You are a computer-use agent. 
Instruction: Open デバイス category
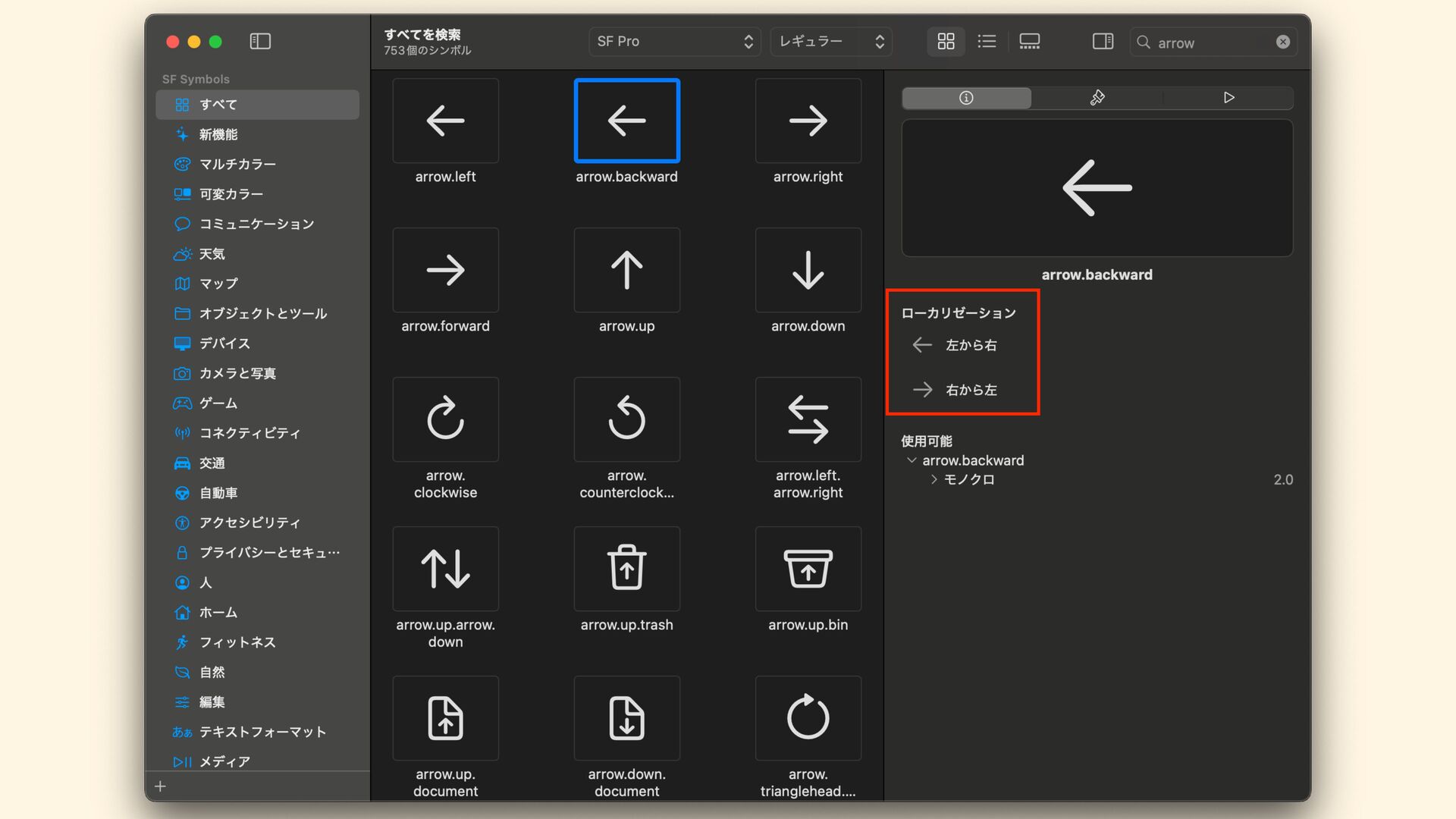pyautogui.click(x=257, y=344)
